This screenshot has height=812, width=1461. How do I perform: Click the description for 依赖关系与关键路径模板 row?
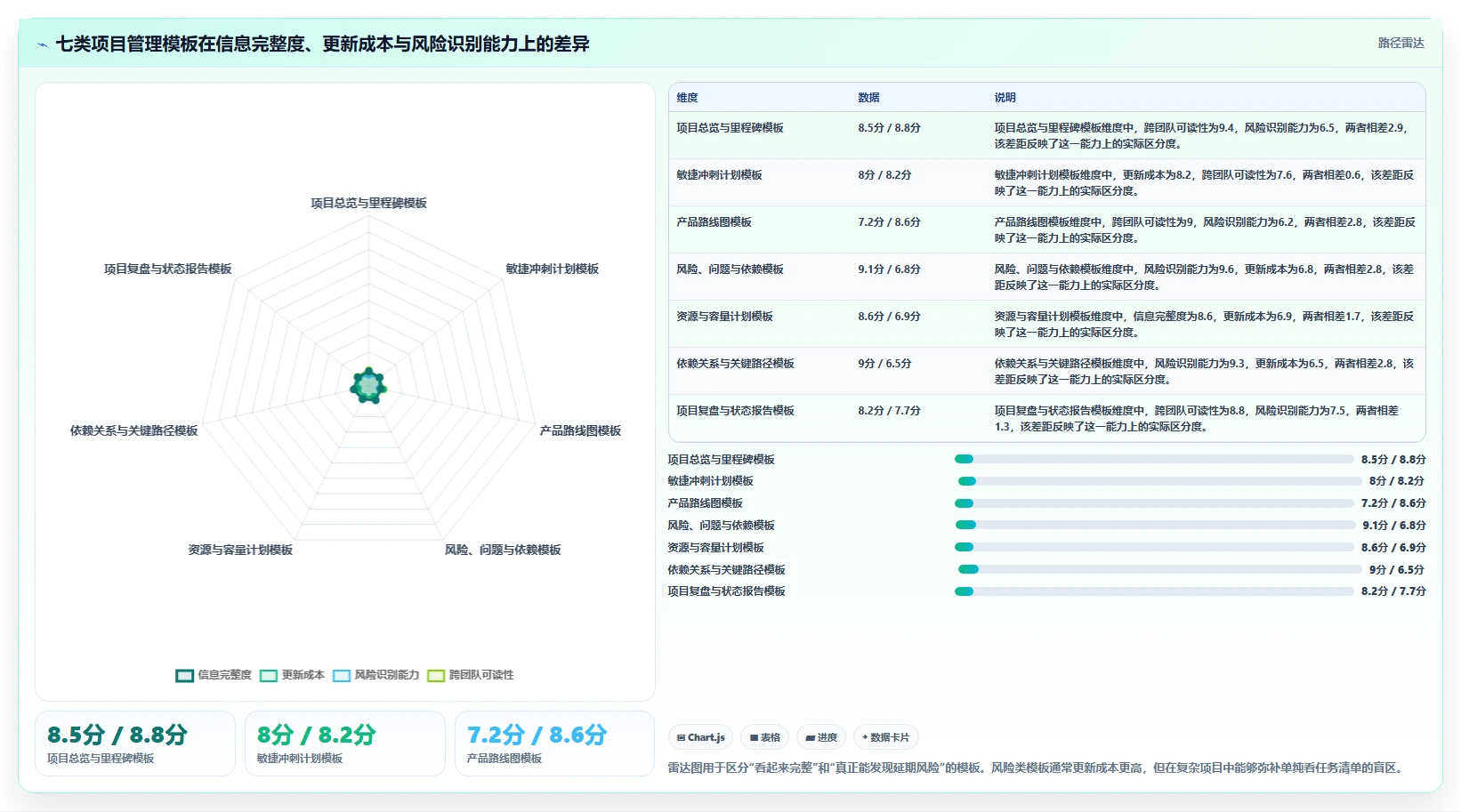pos(1204,372)
